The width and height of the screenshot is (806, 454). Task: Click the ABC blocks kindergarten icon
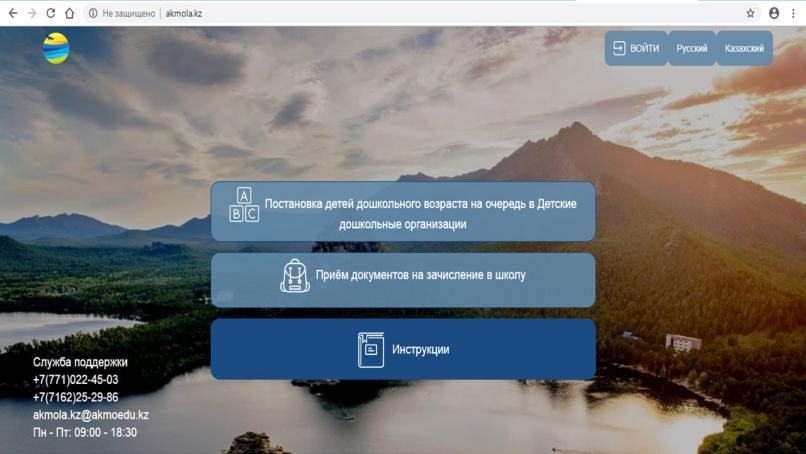point(244,205)
